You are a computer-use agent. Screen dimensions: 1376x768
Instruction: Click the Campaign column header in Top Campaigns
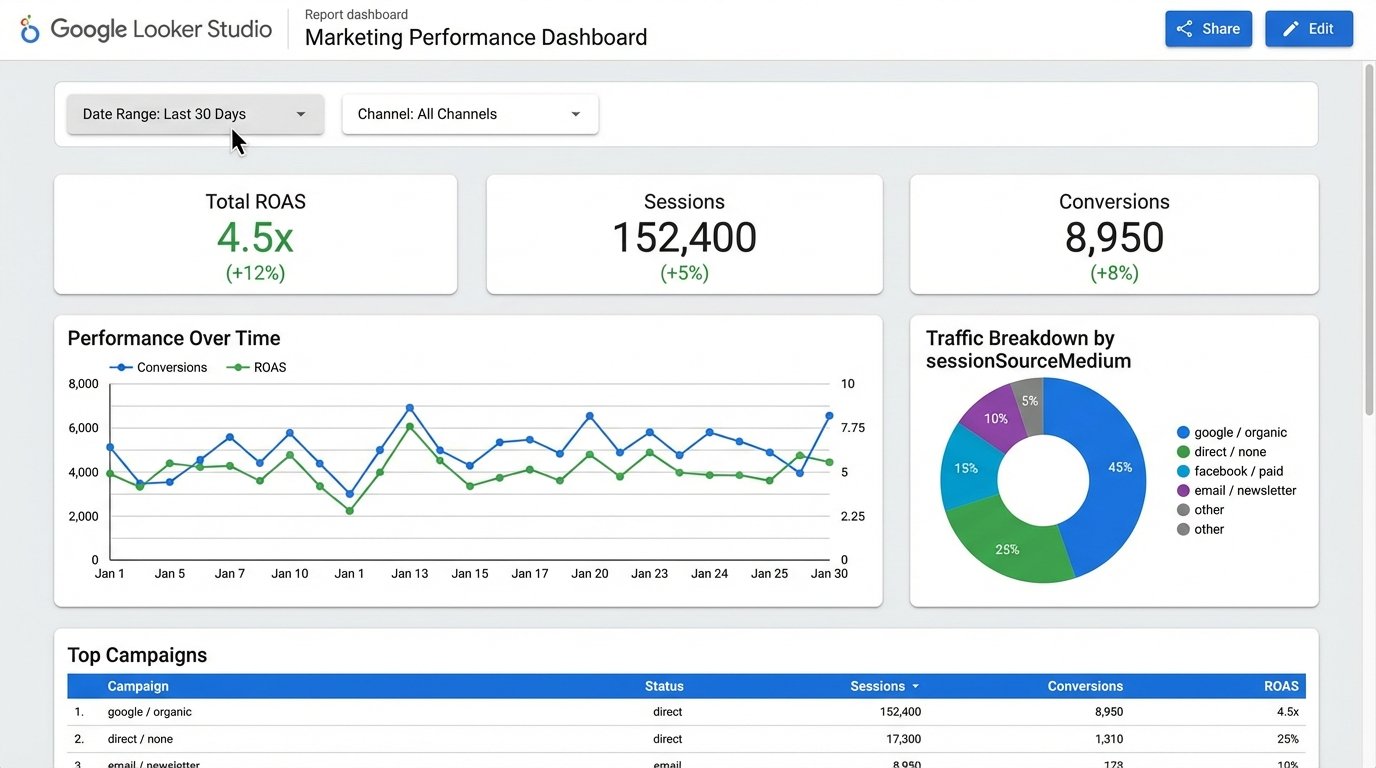137,686
